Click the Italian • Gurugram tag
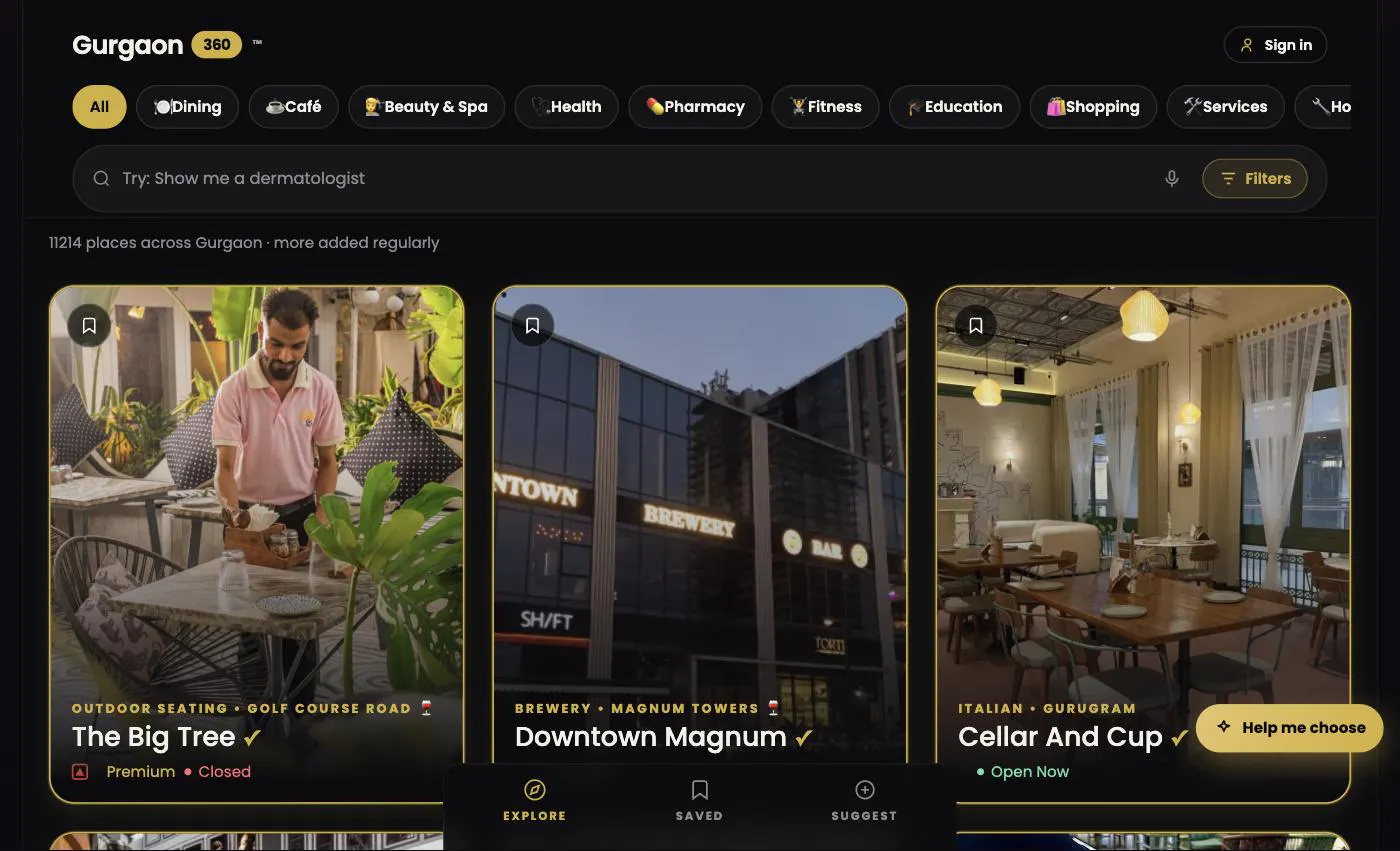Viewport: 1400px width, 851px height. [1047, 708]
